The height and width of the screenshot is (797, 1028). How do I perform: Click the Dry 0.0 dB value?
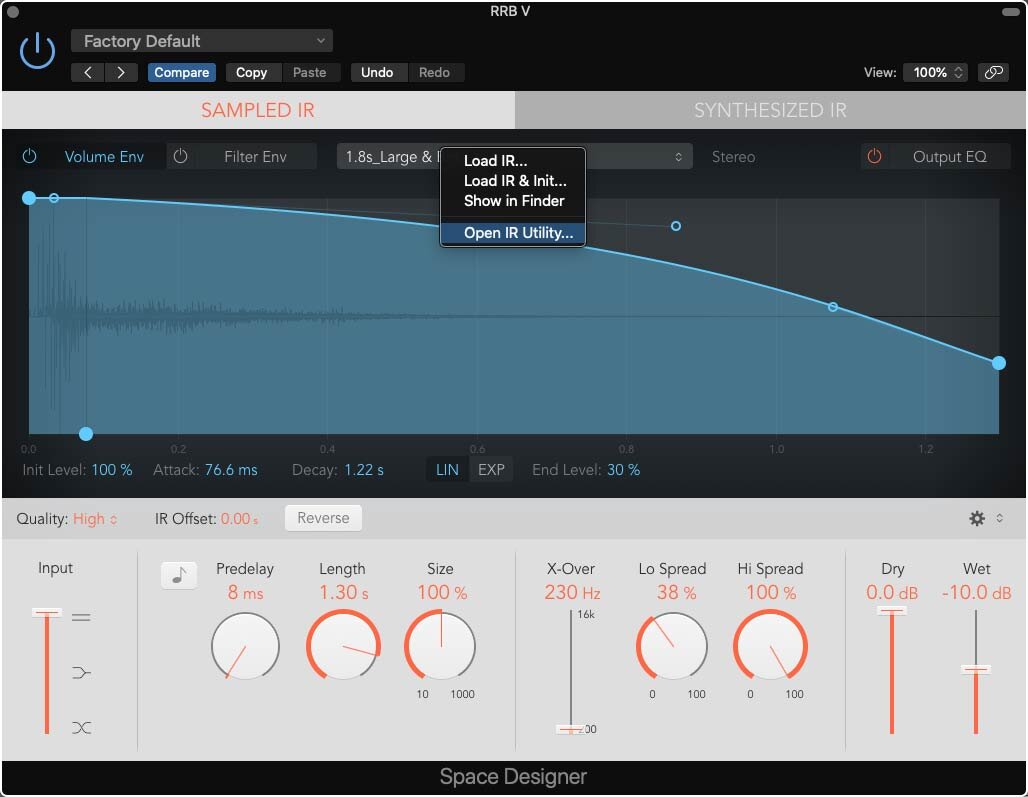pos(892,593)
